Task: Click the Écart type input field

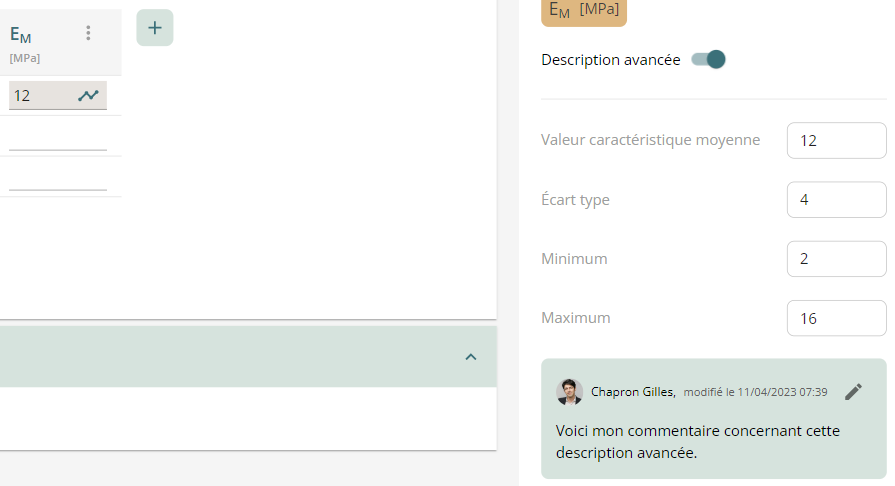Action: 836,200
